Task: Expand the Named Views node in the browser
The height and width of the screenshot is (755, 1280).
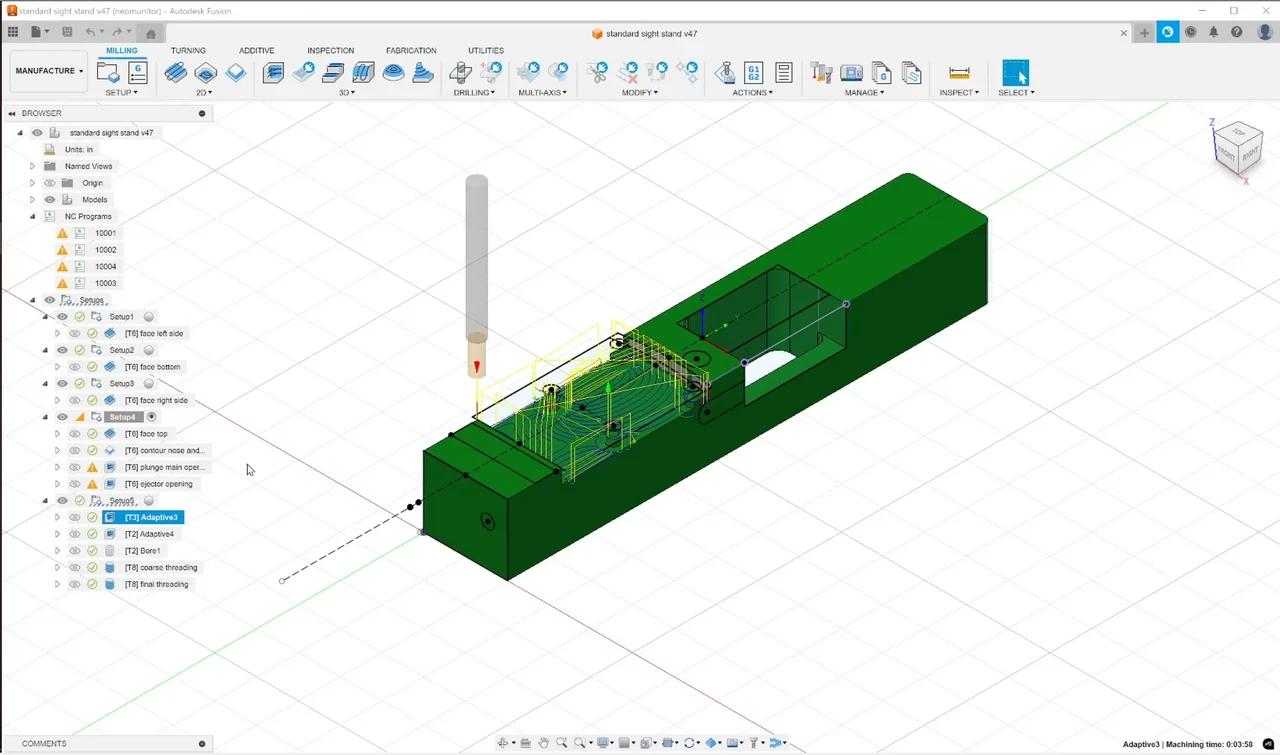Action: click(32, 166)
